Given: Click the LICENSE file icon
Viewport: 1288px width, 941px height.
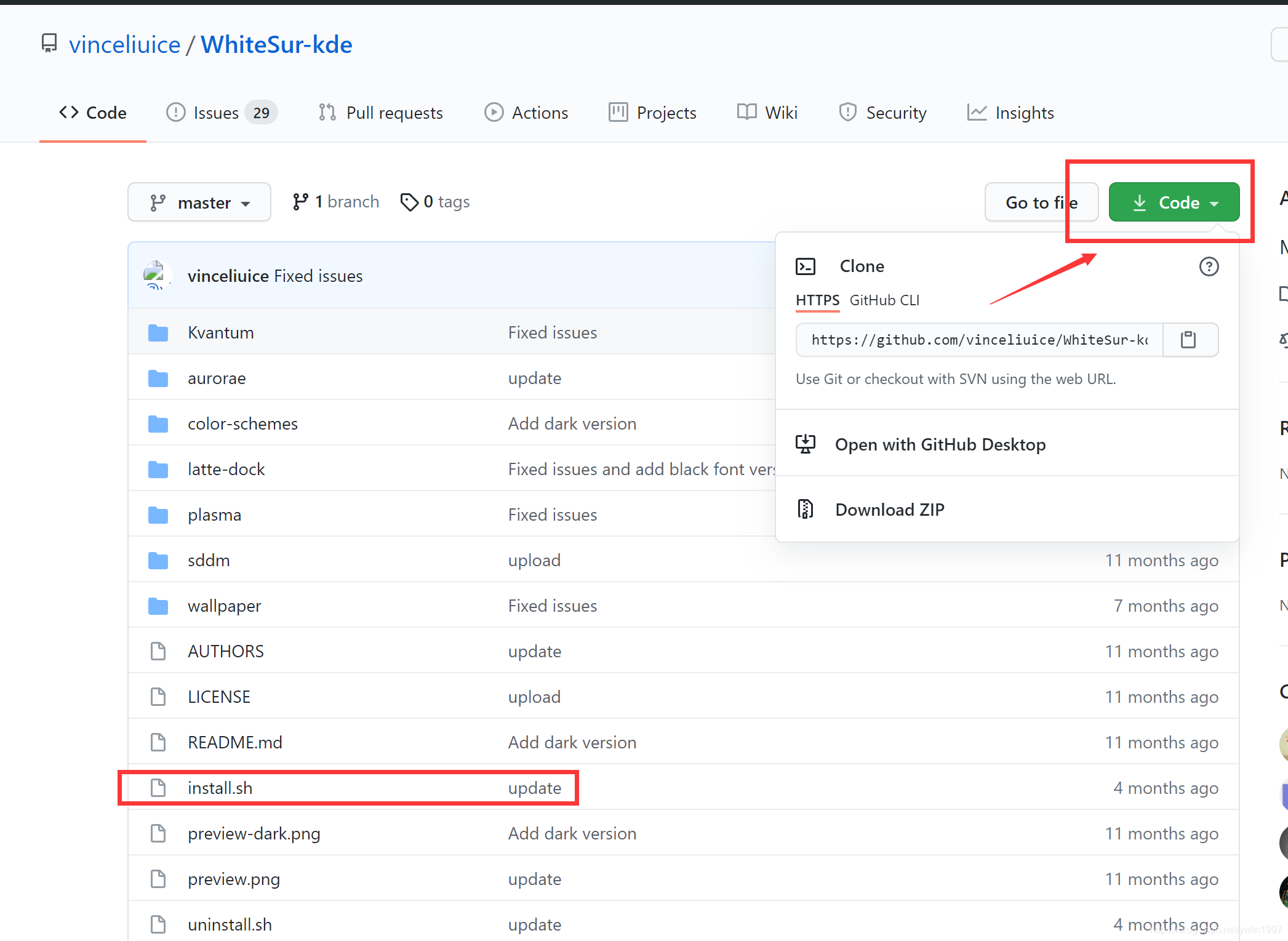Looking at the screenshot, I should click(x=158, y=697).
